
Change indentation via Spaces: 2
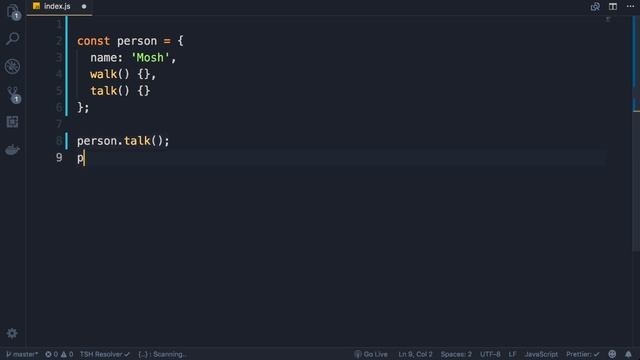point(456,354)
